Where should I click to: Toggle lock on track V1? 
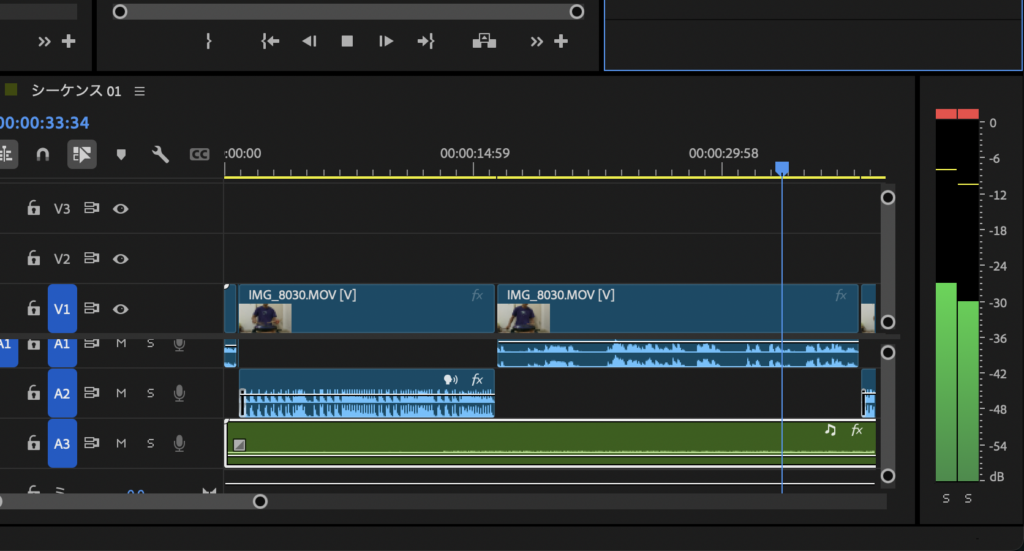(x=33, y=308)
